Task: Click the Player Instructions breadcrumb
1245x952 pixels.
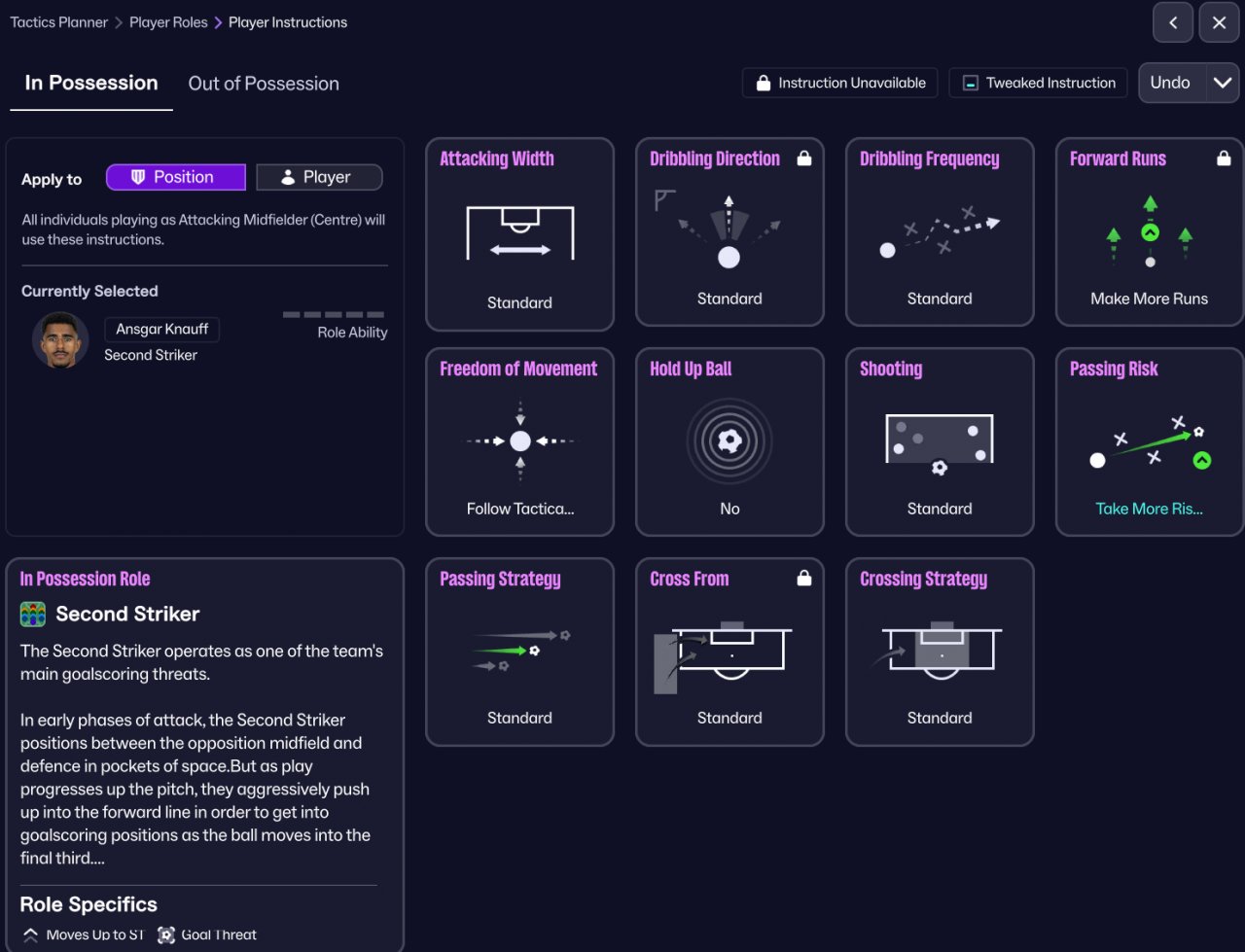Action: tap(288, 22)
